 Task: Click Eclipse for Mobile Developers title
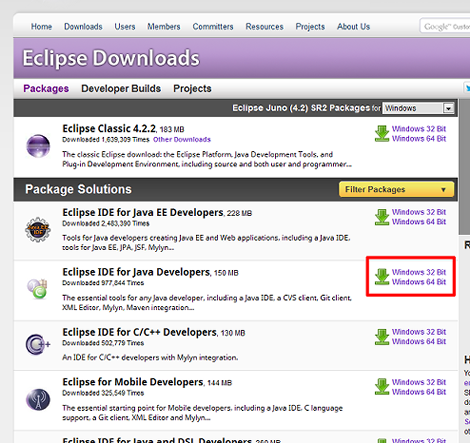(x=133, y=382)
